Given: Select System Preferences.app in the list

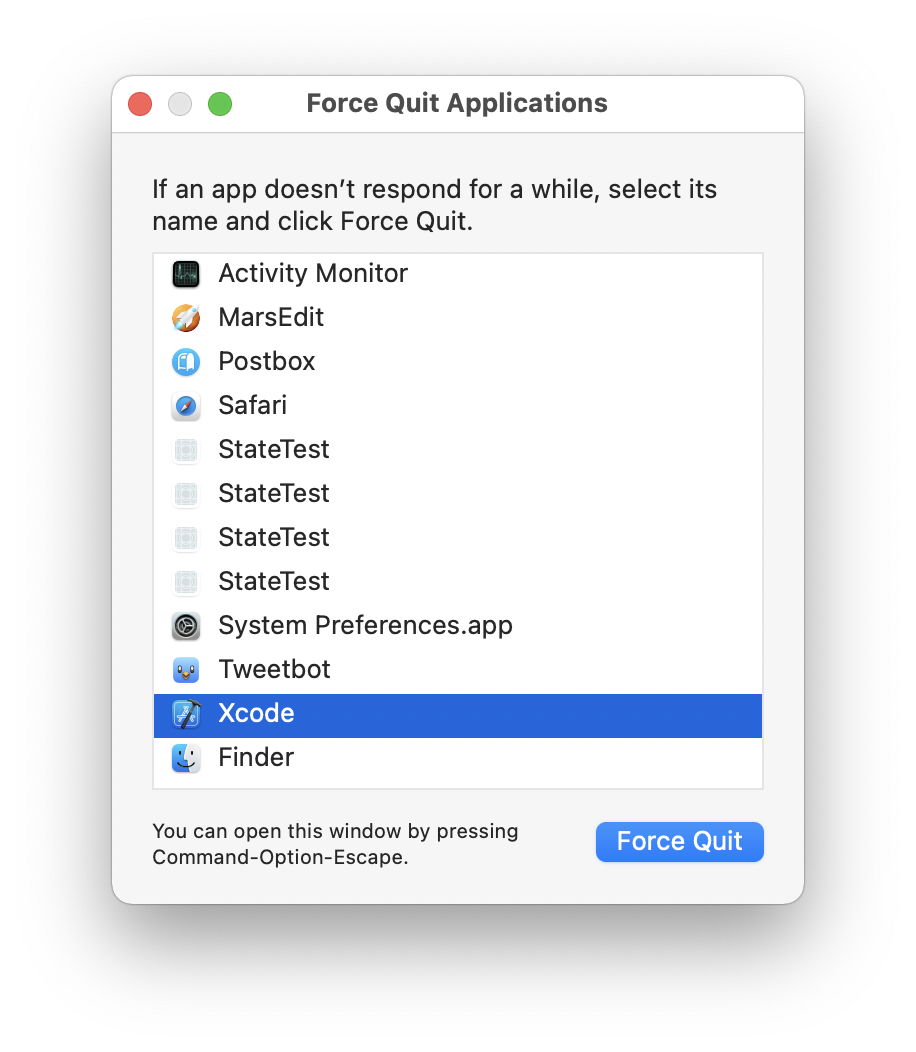Looking at the screenshot, I should [x=365, y=625].
